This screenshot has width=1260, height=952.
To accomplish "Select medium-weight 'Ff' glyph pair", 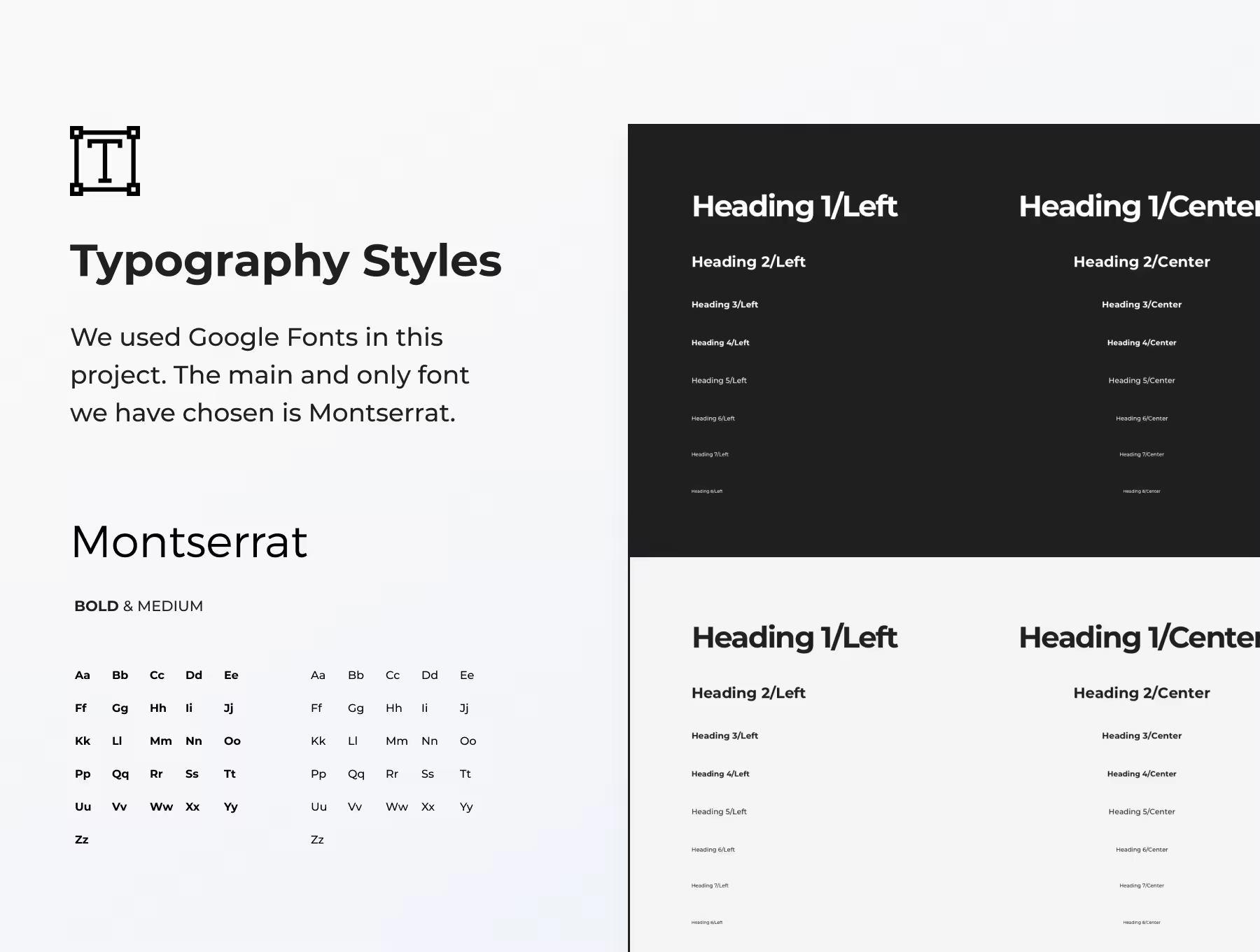I will coord(316,708).
